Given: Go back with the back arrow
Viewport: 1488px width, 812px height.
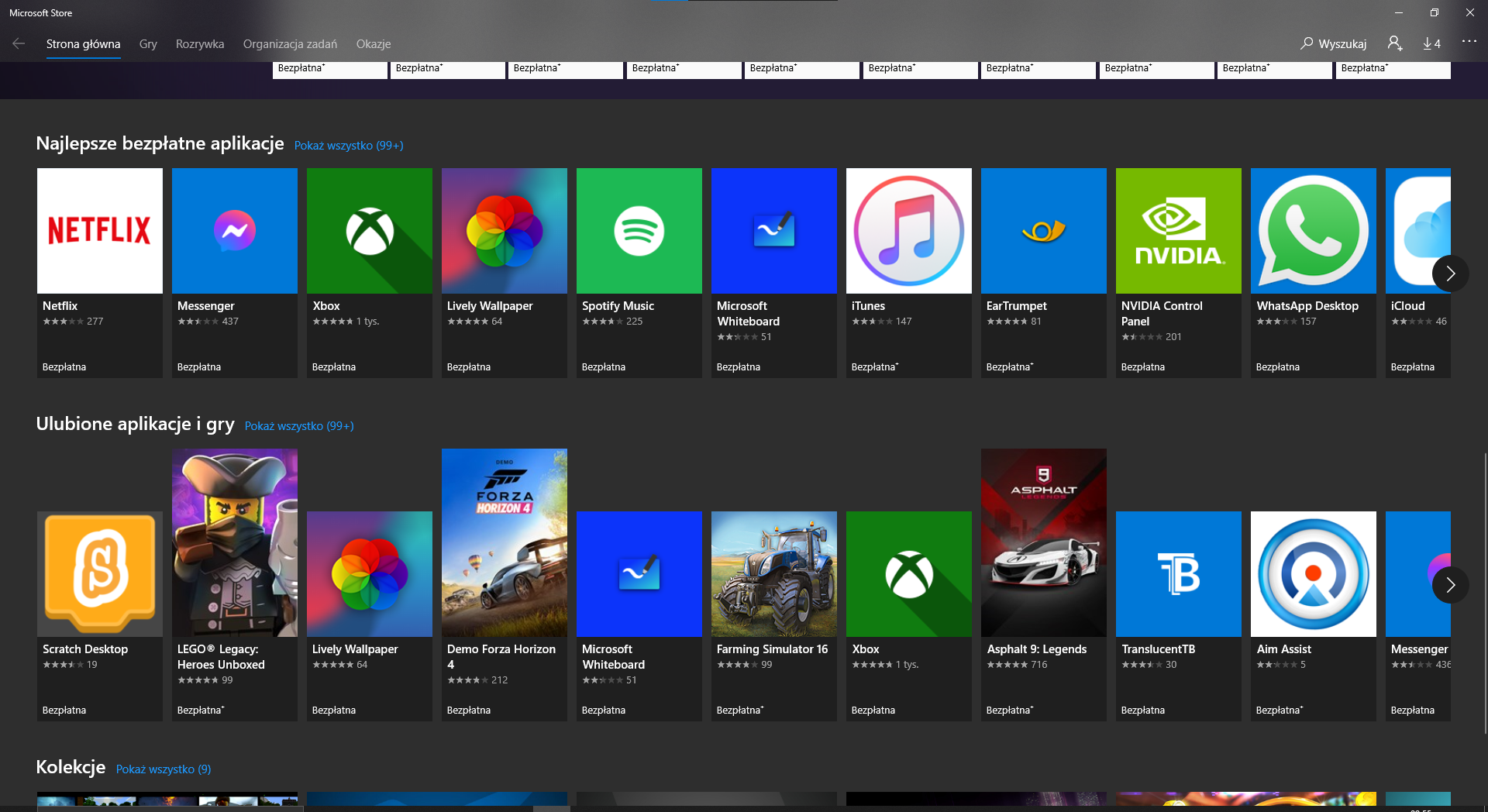Looking at the screenshot, I should (x=19, y=43).
